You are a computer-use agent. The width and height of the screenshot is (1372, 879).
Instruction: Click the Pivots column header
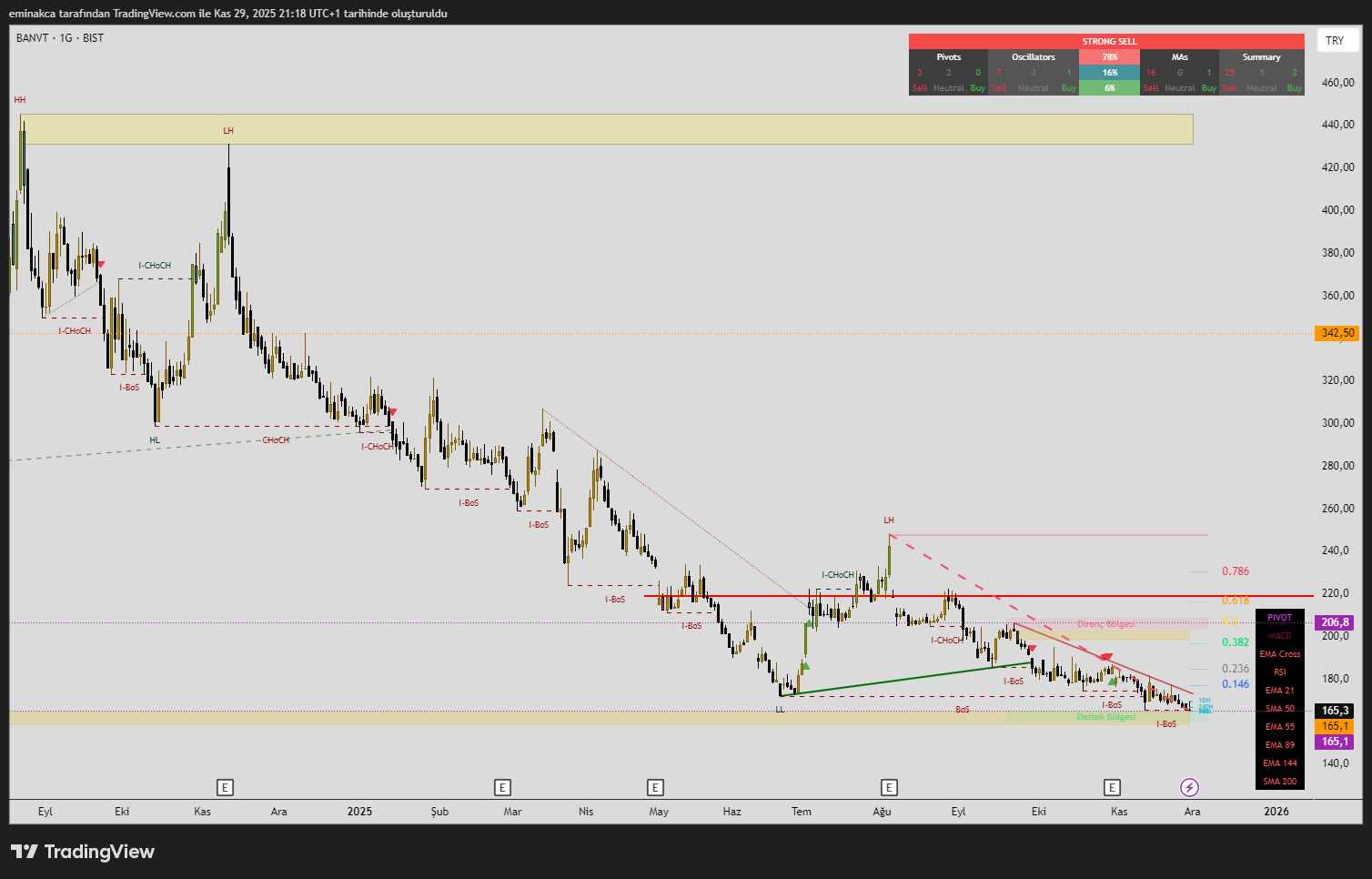point(948,57)
